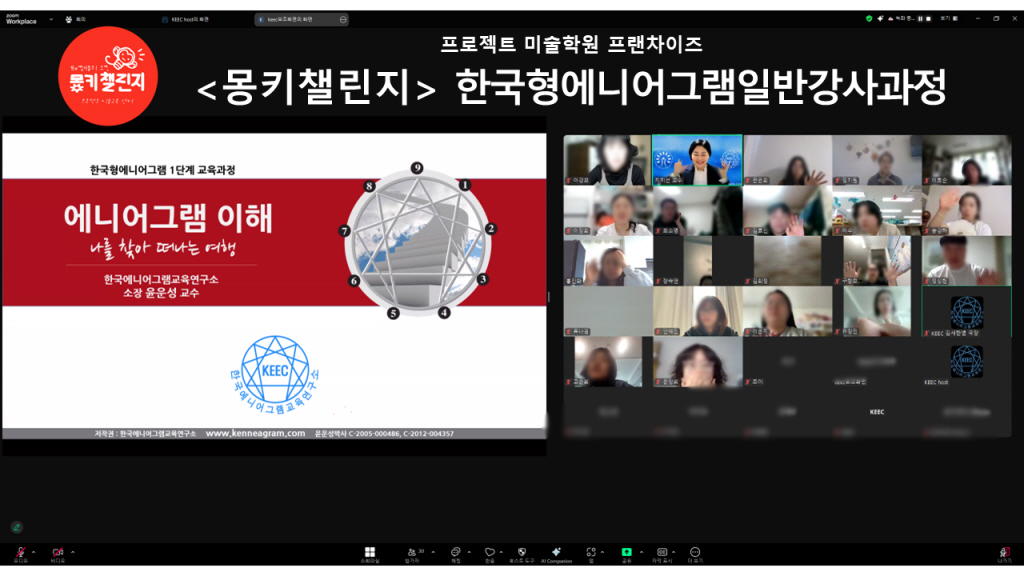Switch to the 회의 meeting tab
Screen dimensions: 1024x576
(76, 20)
